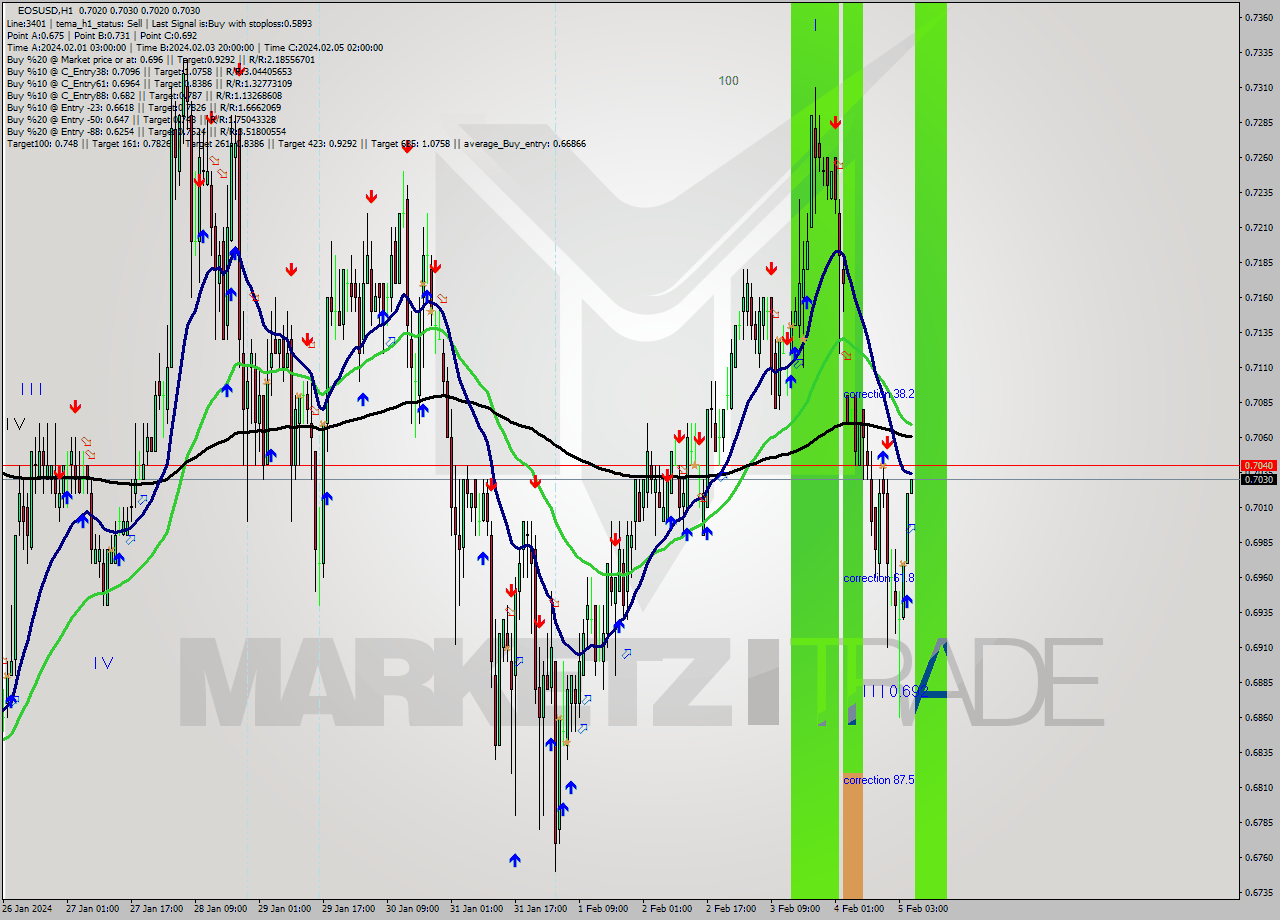Image resolution: width=1280 pixels, height=920 pixels.
Task: Click the 'Buy %10 @ C_Entry38: 0.7096' line
Action: (149, 71)
